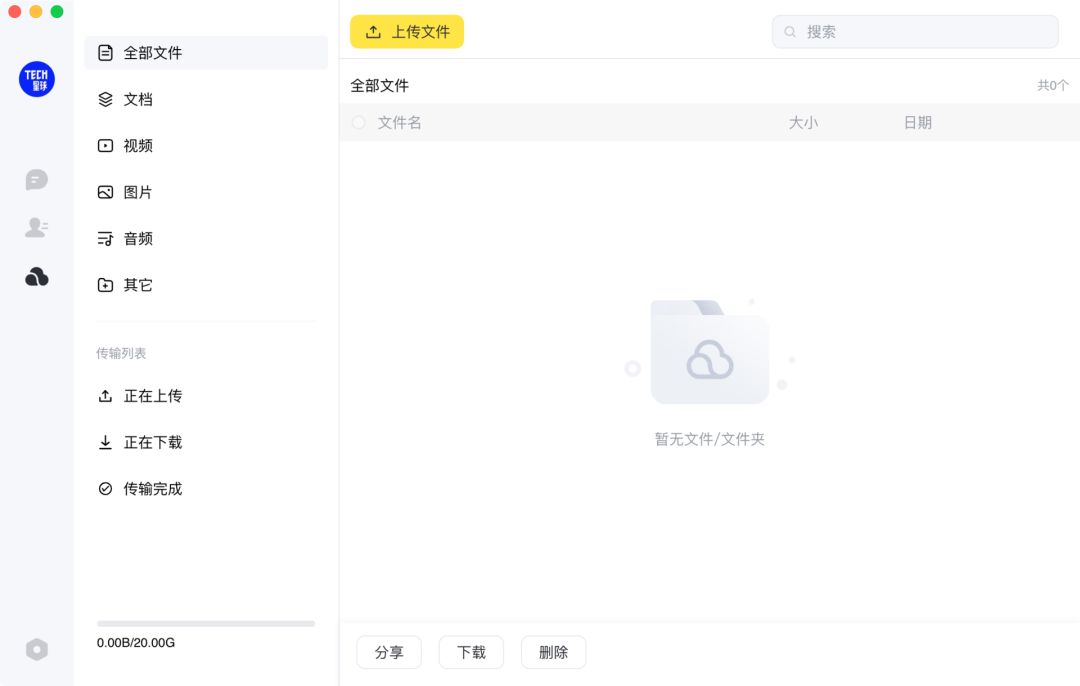This screenshot has height=686, width=1080.
Task: Click the empty cloud folder illustration
Action: click(709, 353)
